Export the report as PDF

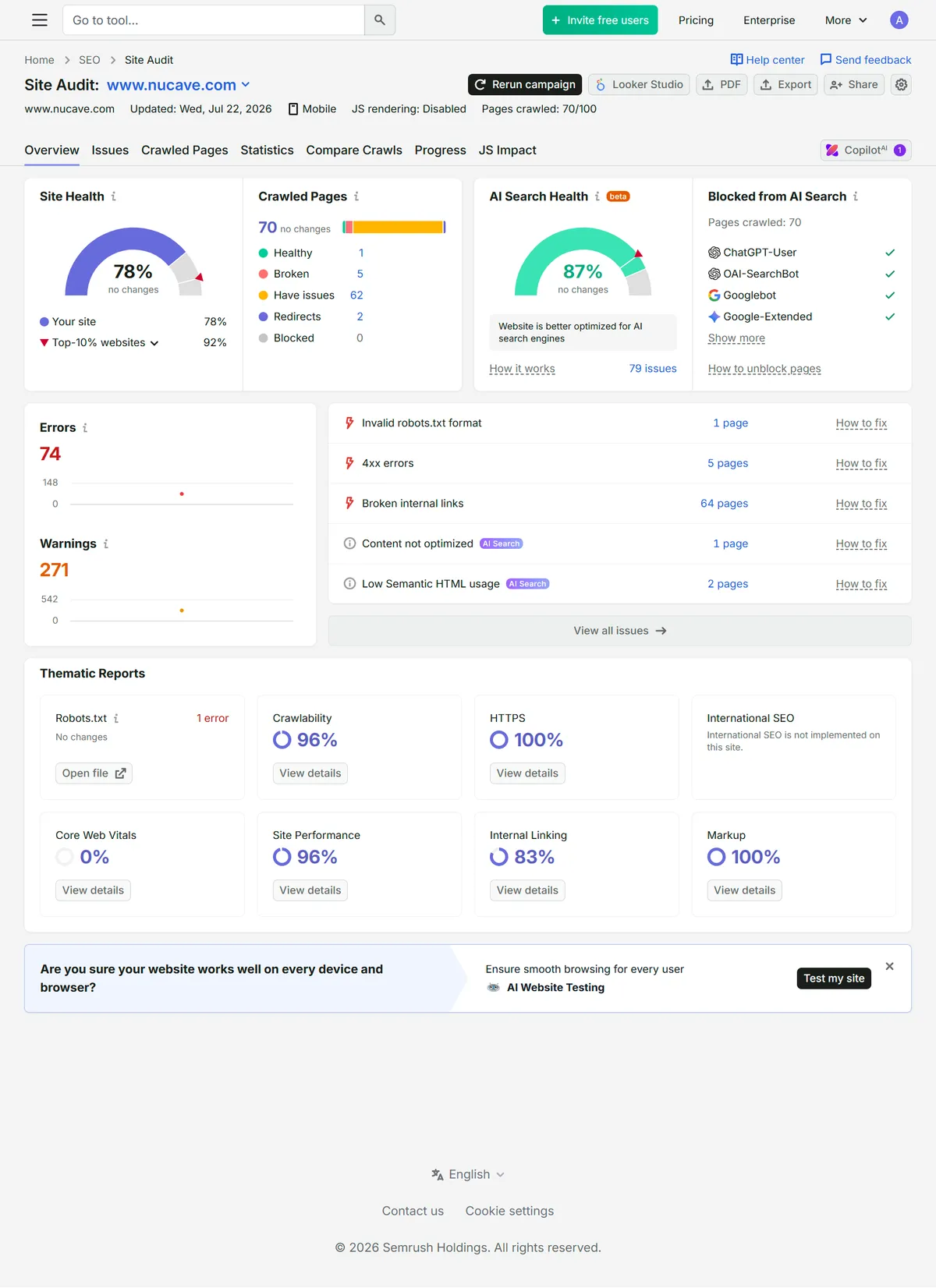coord(721,84)
